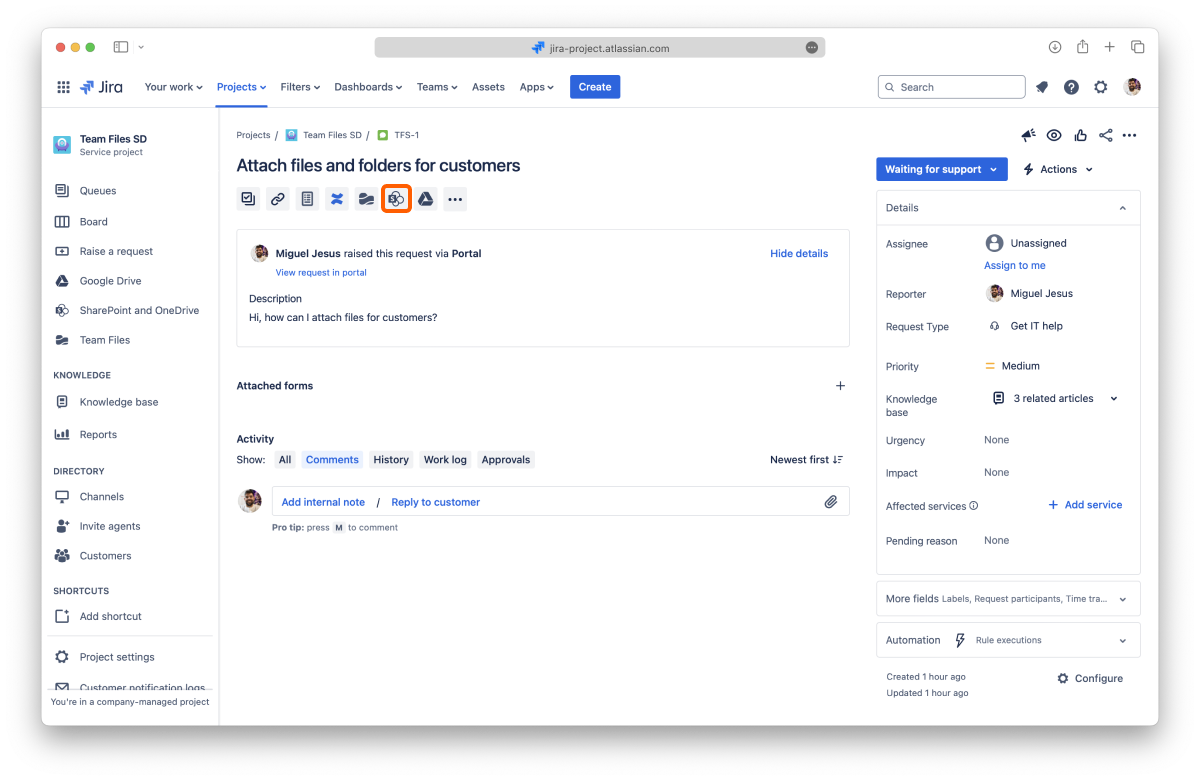
Task: Toggle the watch eye icon
Action: (1054, 136)
